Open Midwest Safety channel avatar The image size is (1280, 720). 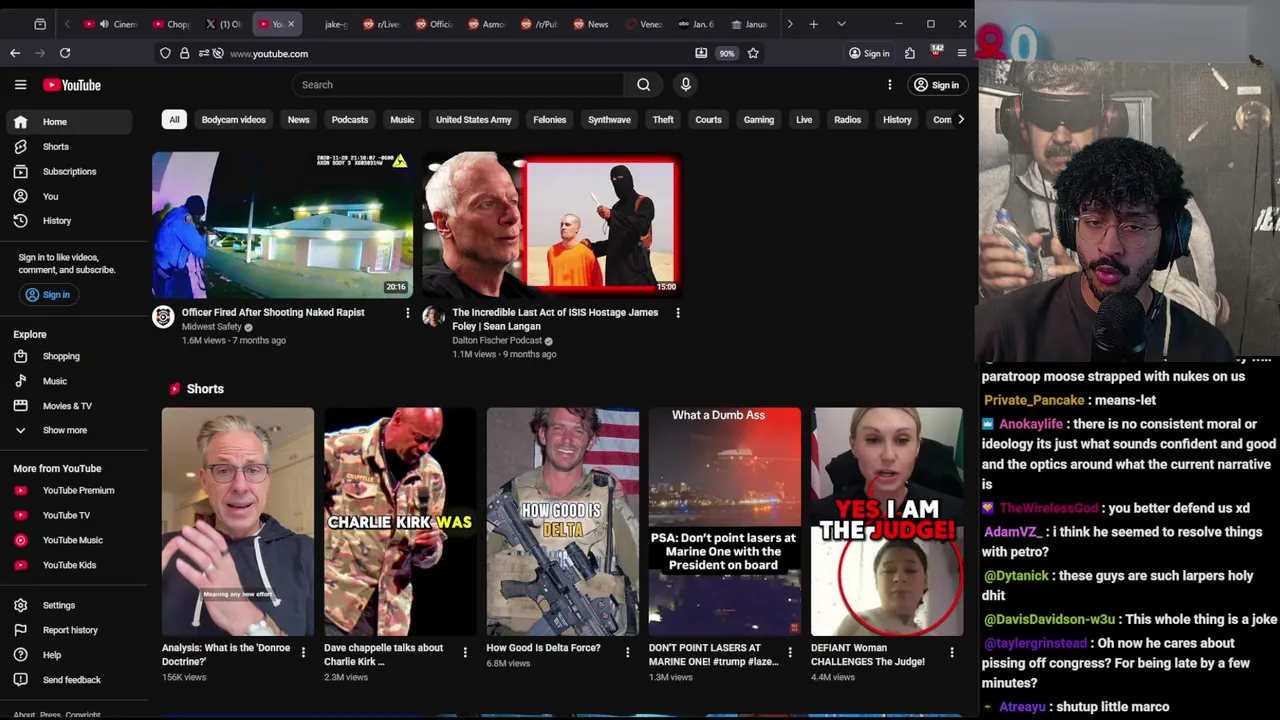coord(163,317)
